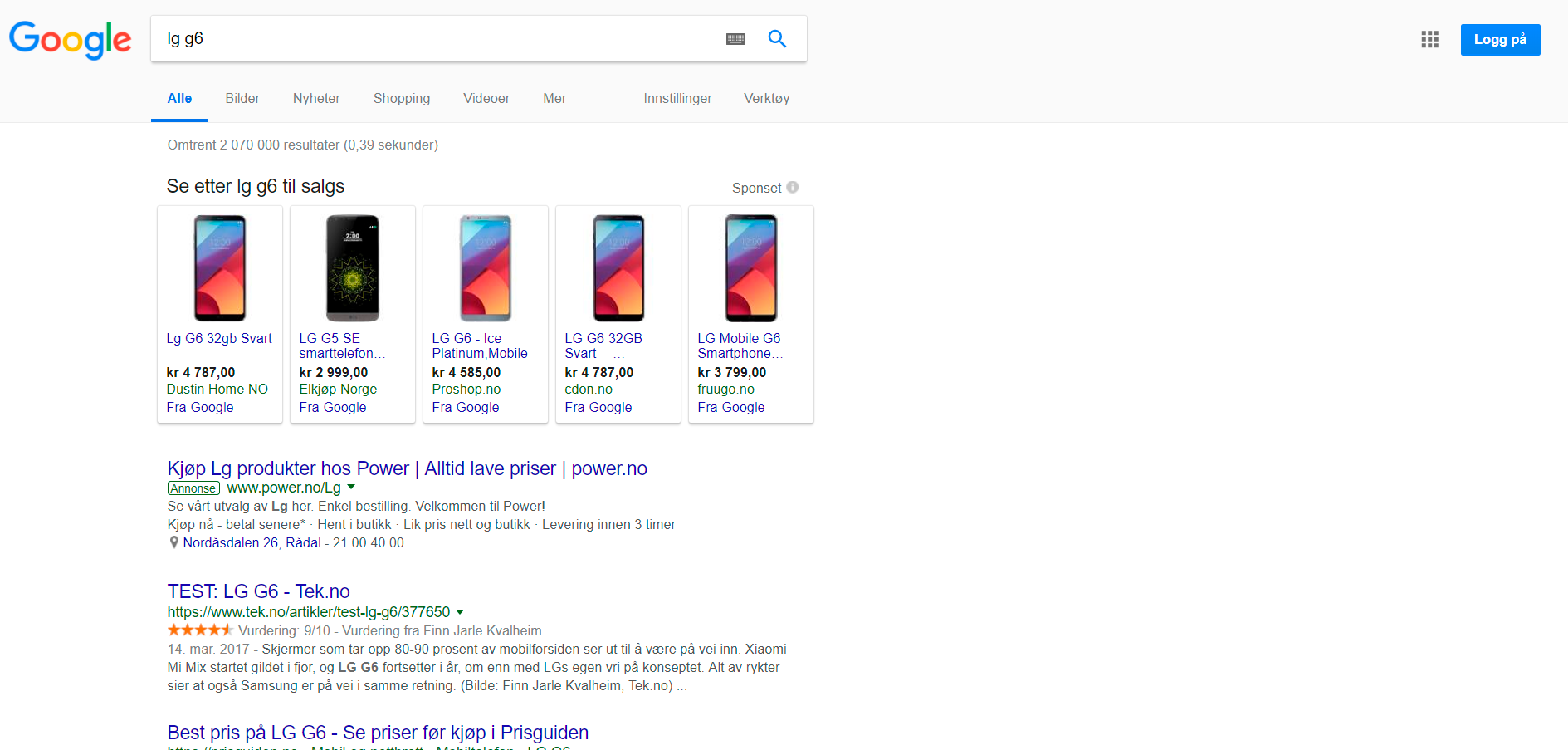Viewport: 1568px width, 750px height.
Task: Click the fruugo.no LG G6 phone image
Action: (x=751, y=268)
